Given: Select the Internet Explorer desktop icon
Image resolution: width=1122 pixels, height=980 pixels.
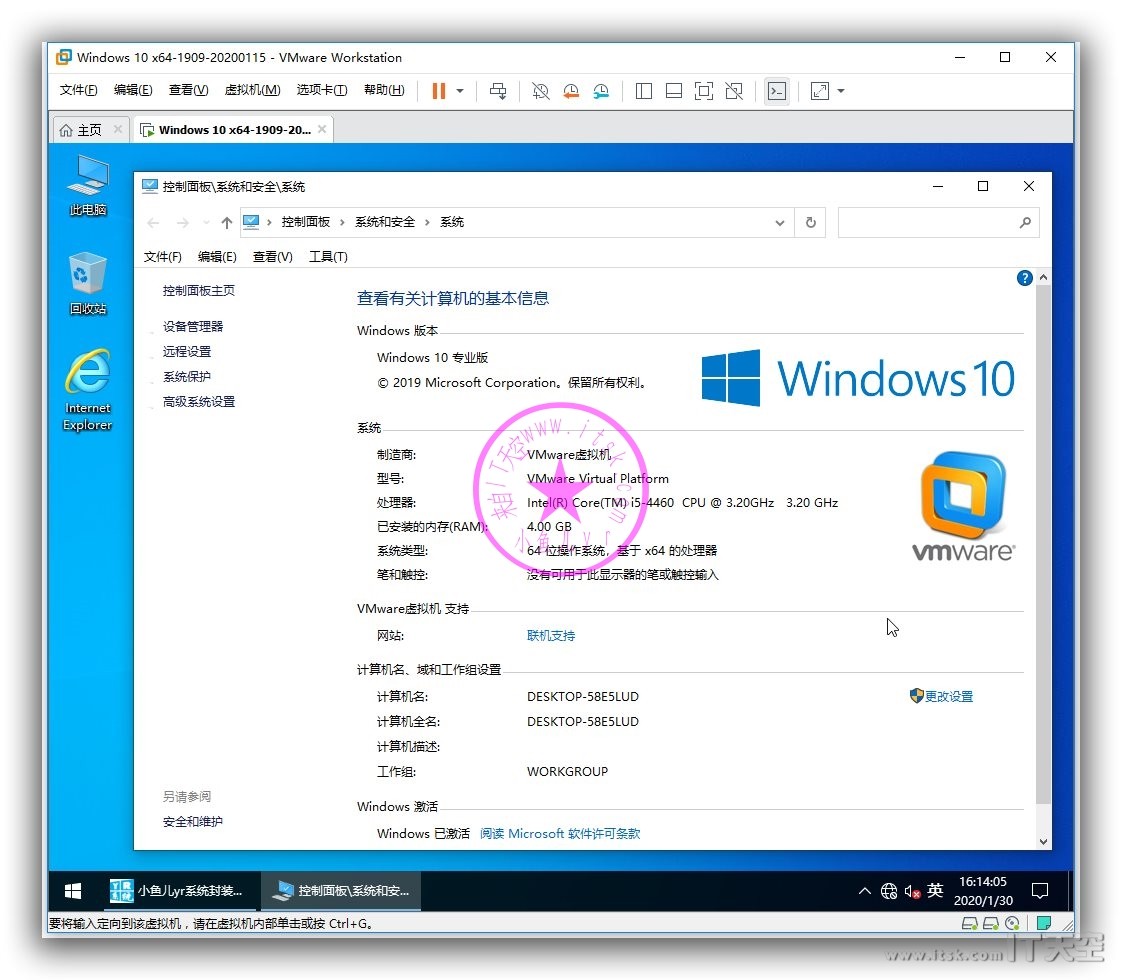Looking at the screenshot, I should tap(88, 390).
